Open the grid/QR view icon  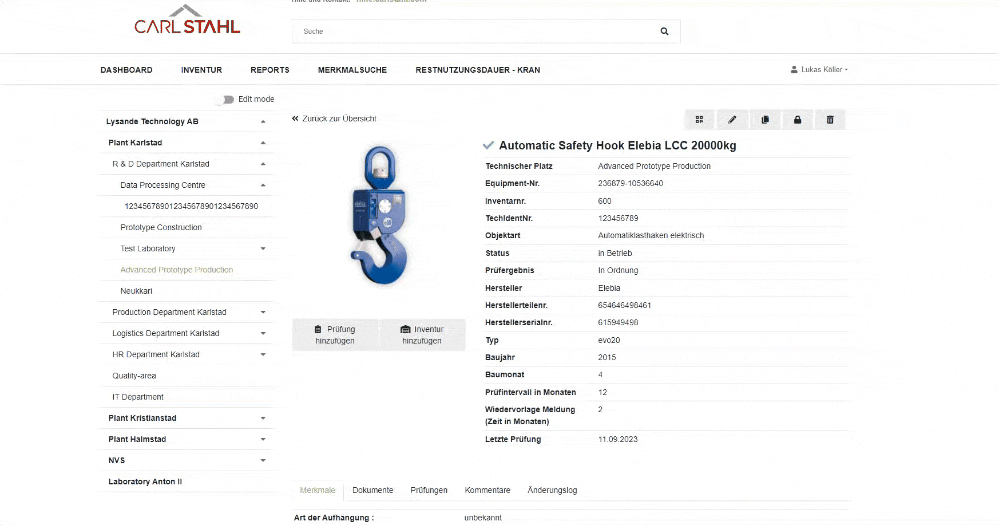pyautogui.click(x=699, y=120)
